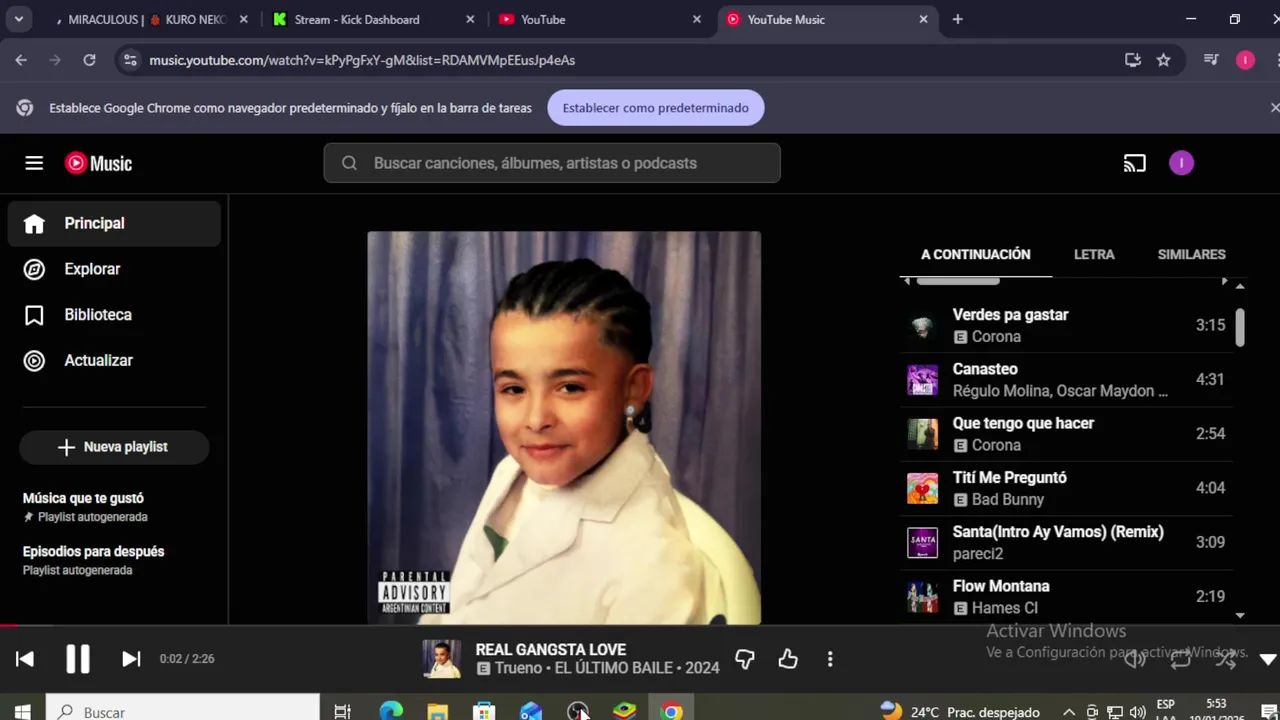This screenshot has width=1280, height=720.
Task: Click the Verdes pa gastar thumbnail
Action: point(922,326)
